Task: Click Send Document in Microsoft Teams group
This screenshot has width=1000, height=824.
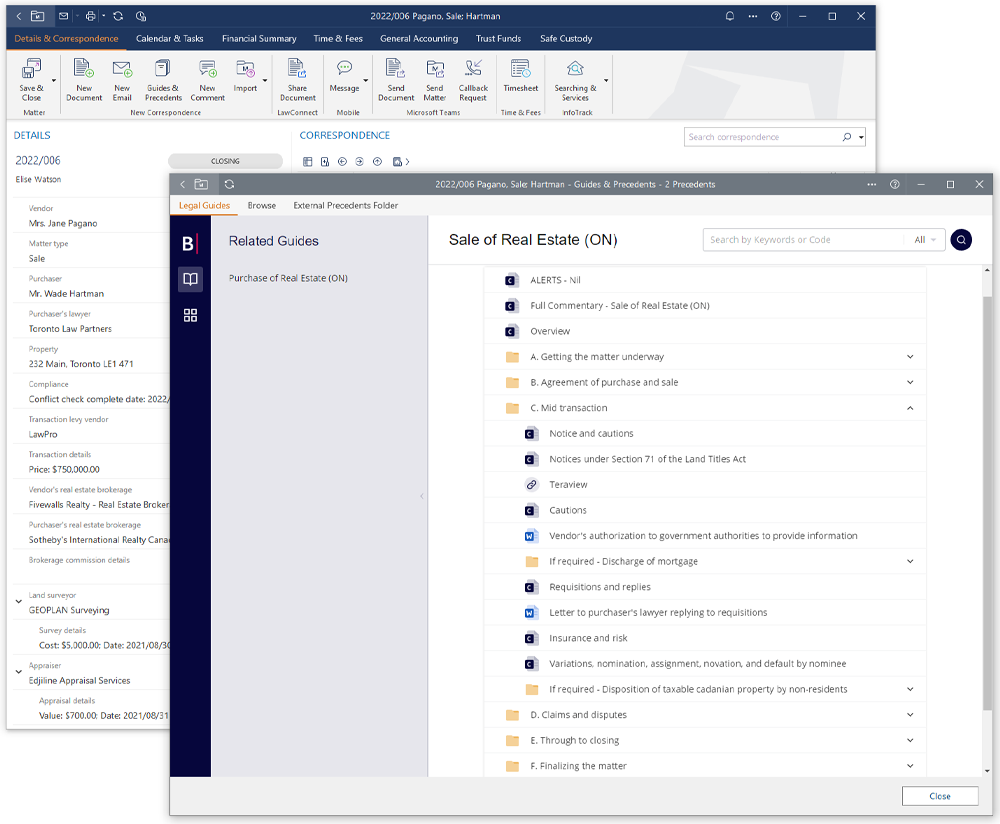Action: tap(395, 80)
